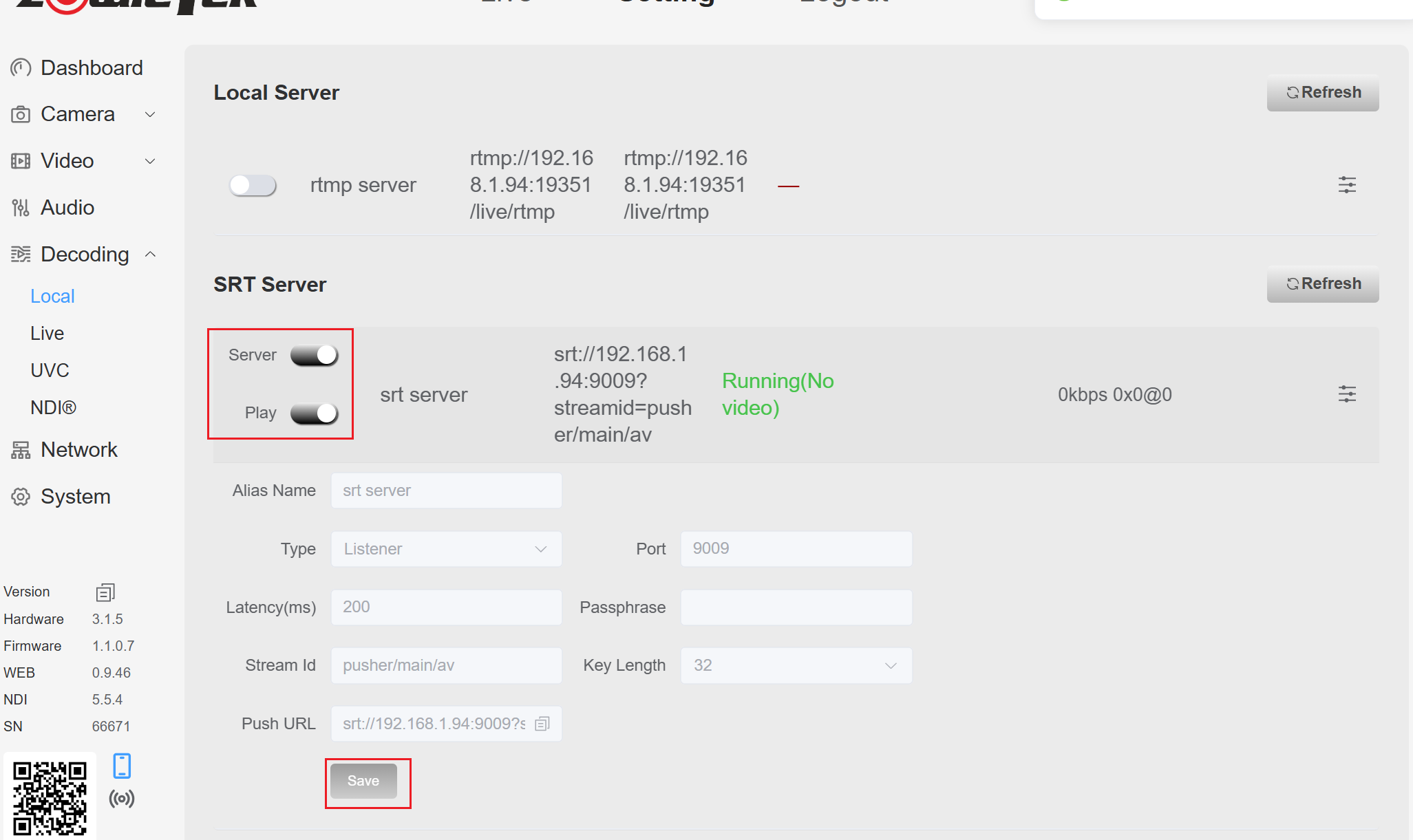Refresh the Local Server list
The height and width of the screenshot is (840, 1413).
click(1322, 93)
